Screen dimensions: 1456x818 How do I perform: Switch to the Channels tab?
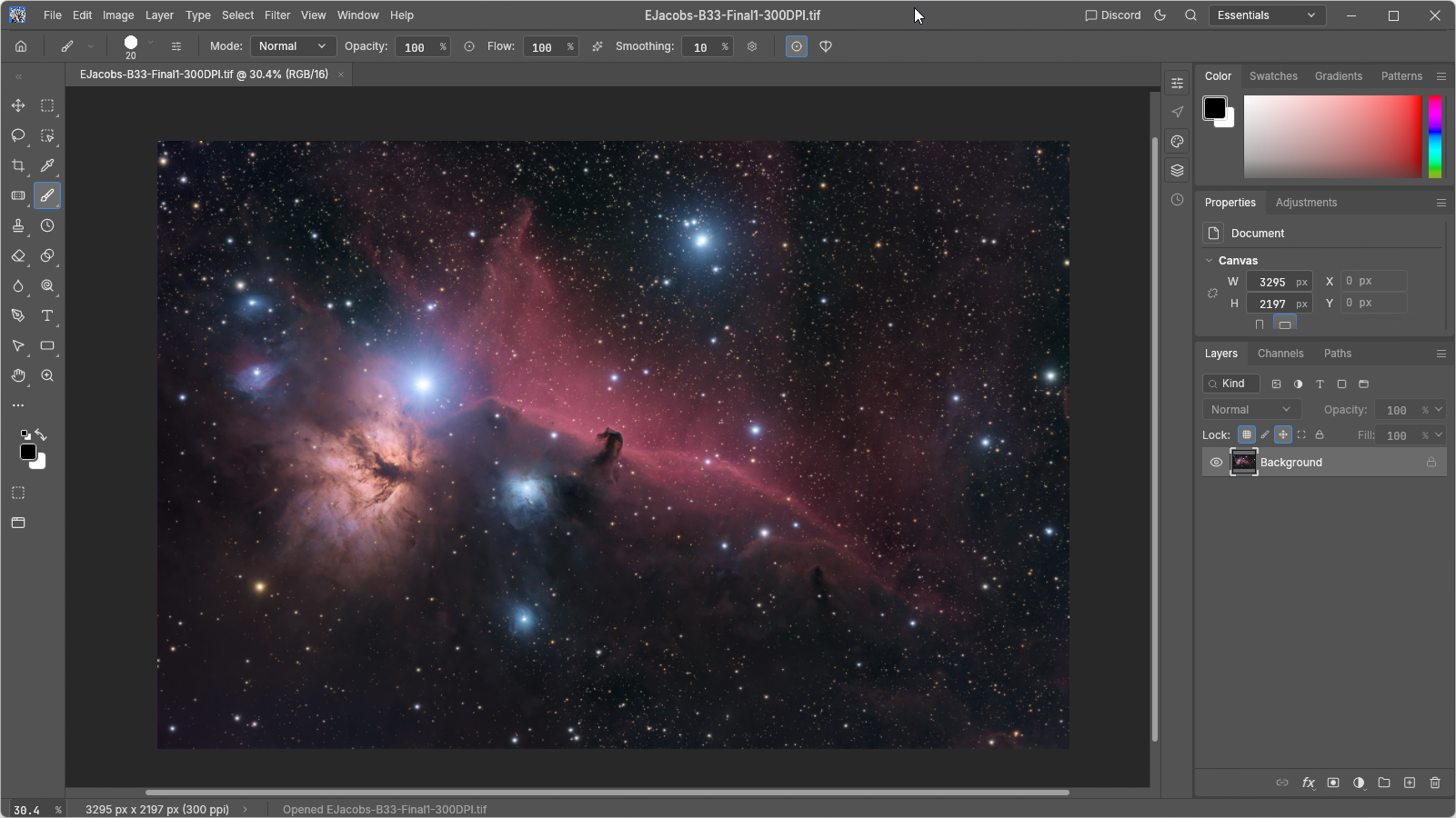pos(1280,354)
